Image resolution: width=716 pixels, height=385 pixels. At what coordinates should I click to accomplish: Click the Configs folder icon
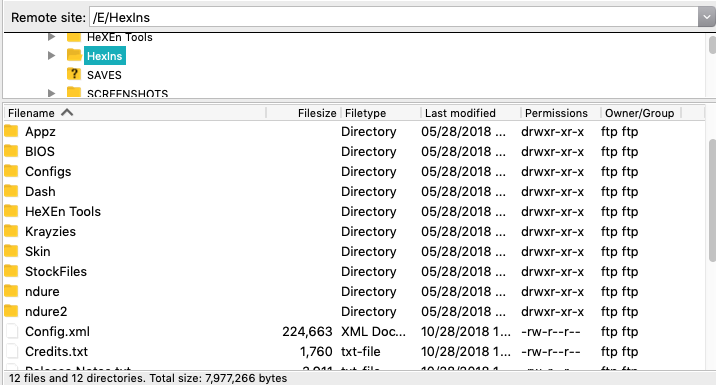coord(11,171)
